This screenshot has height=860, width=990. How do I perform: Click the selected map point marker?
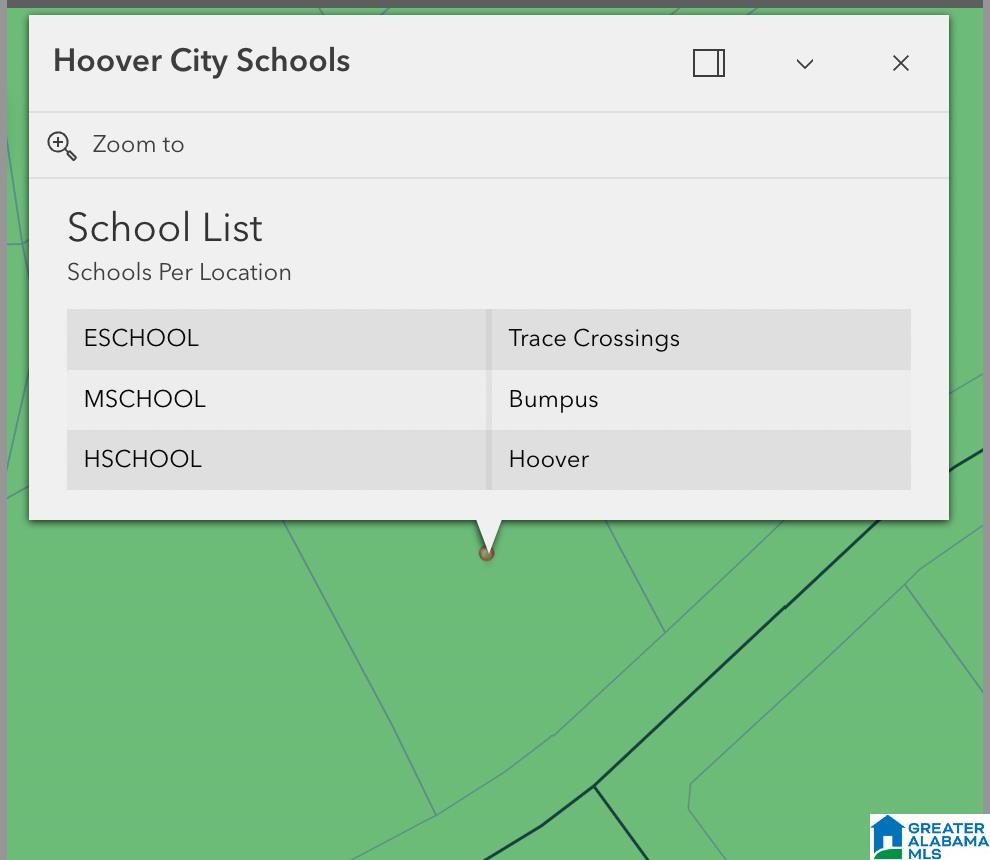click(x=486, y=554)
